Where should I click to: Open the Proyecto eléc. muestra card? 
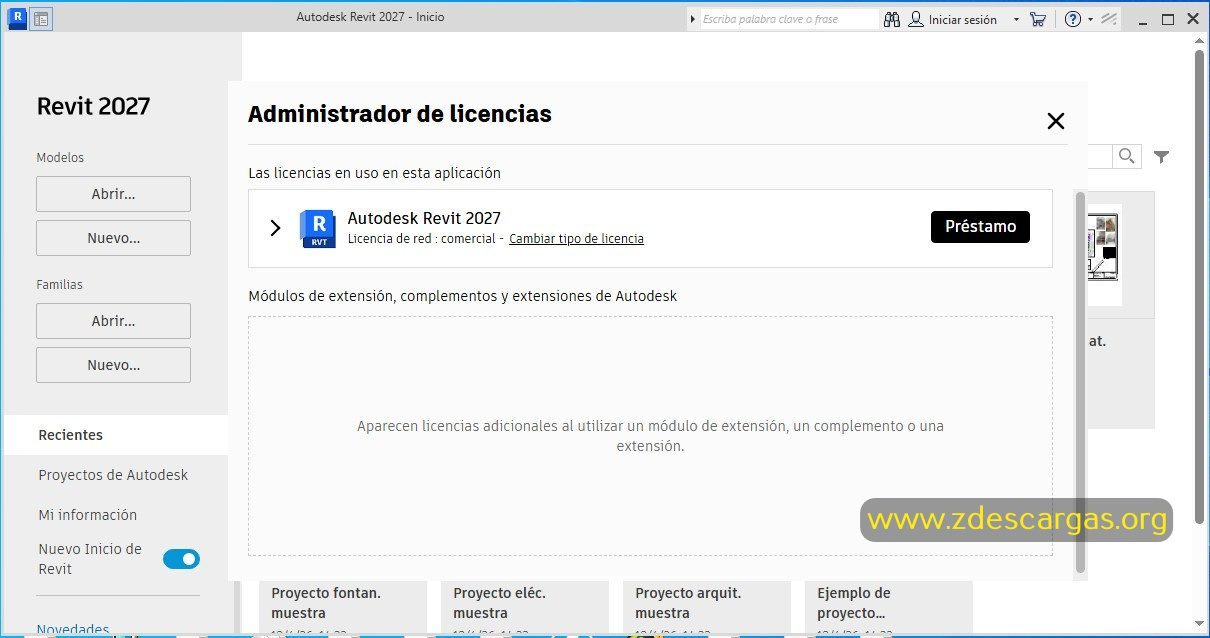tap(525, 608)
